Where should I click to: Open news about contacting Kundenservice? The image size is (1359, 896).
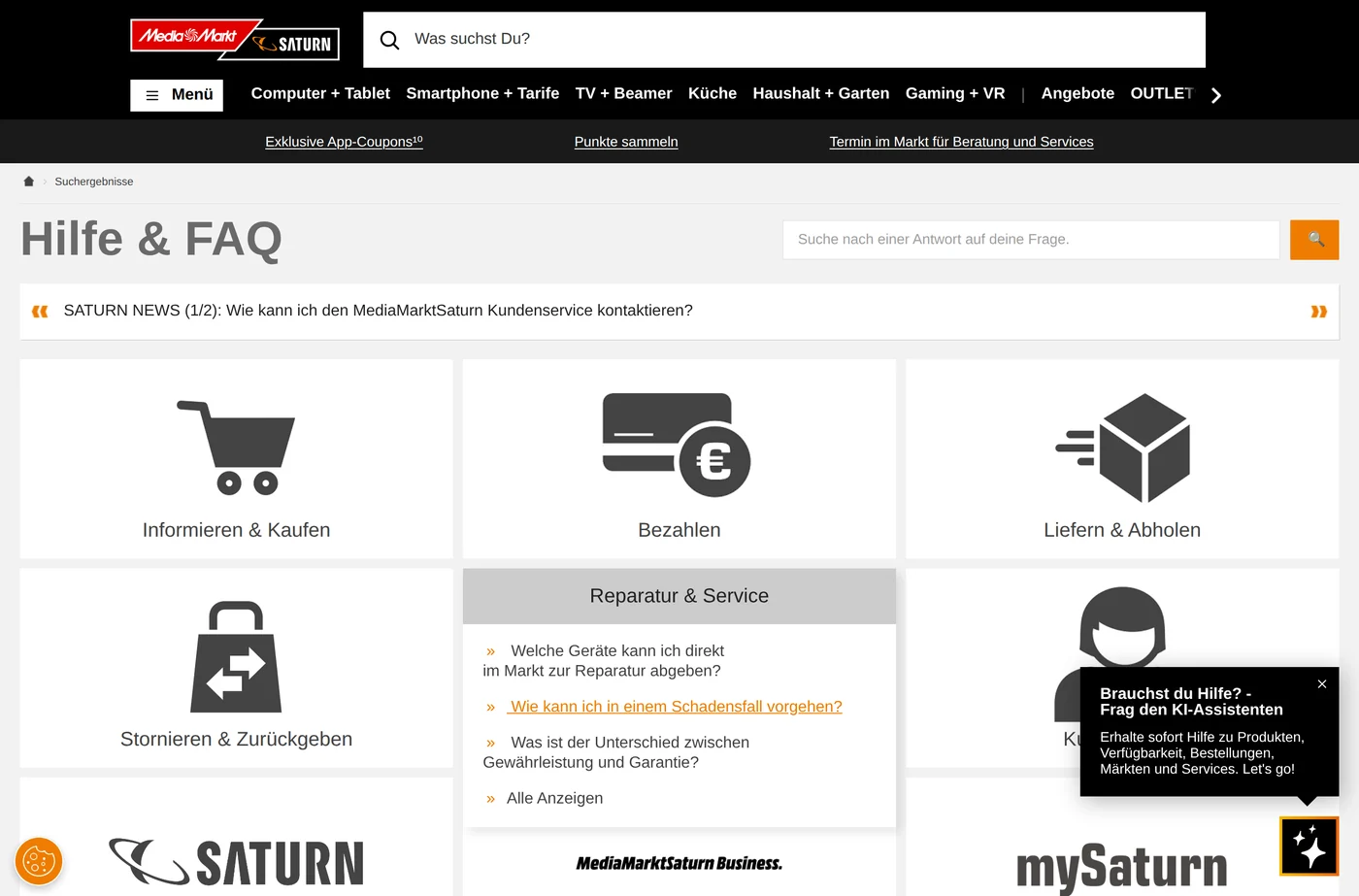click(x=379, y=311)
